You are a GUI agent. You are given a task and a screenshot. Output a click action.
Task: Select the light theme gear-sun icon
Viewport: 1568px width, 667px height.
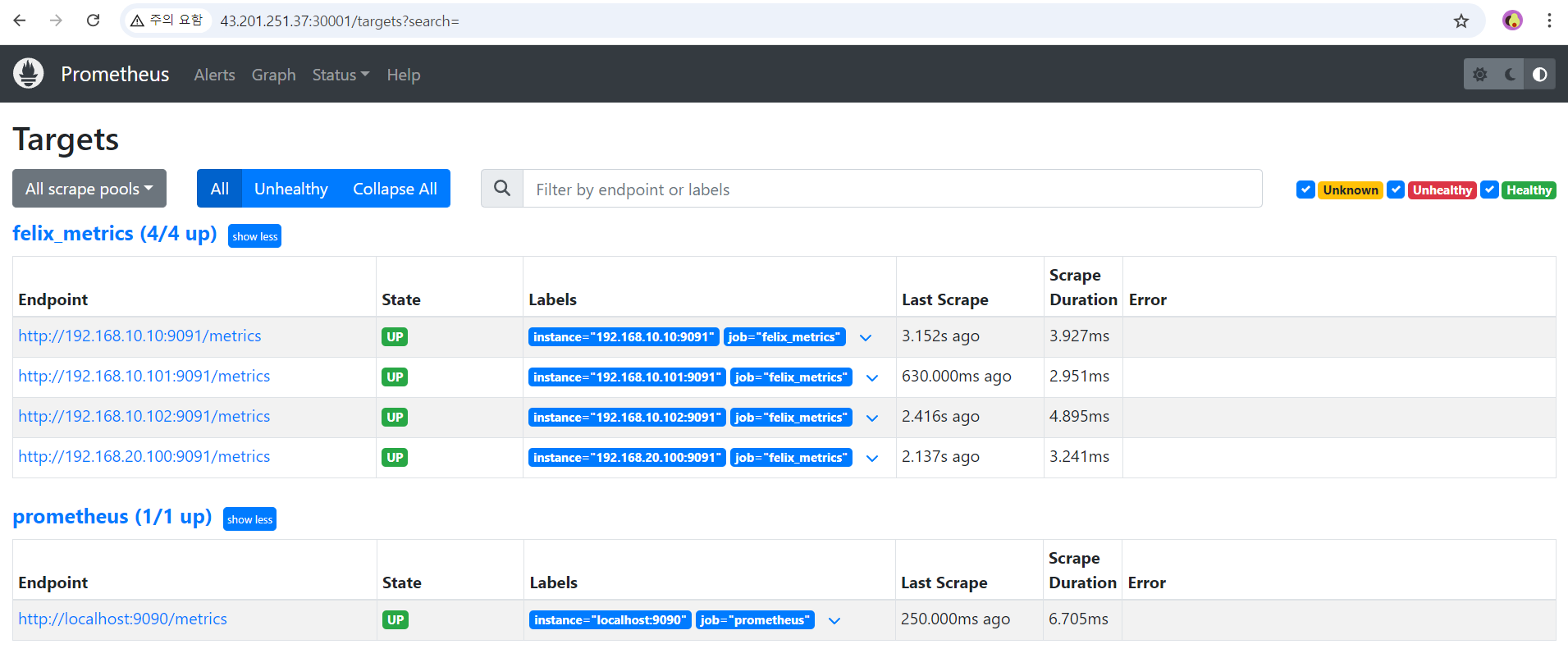pyautogui.click(x=1479, y=74)
